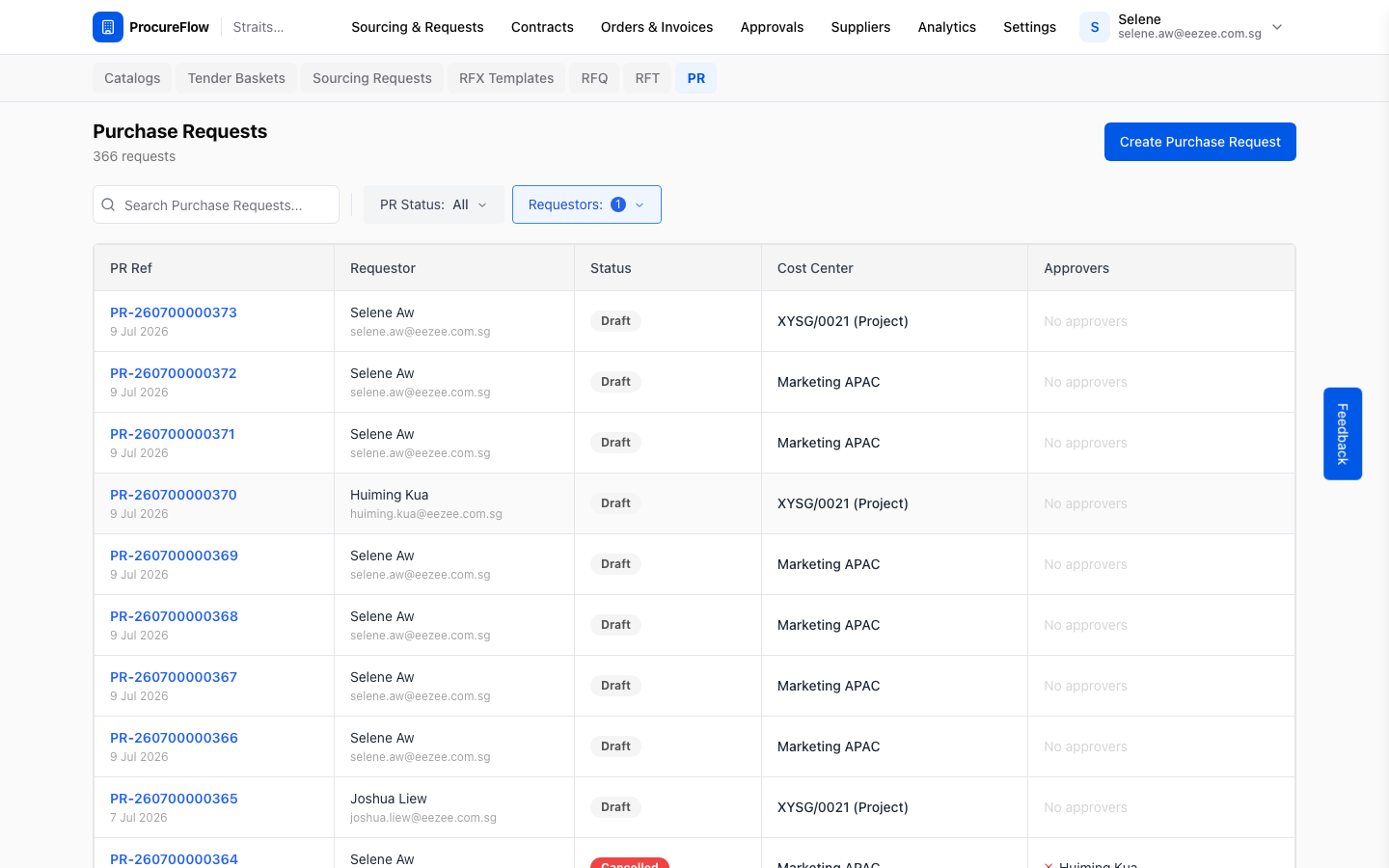Click joshua.liew@eezee.com.sg email text
1389x868 pixels.
[x=423, y=818]
